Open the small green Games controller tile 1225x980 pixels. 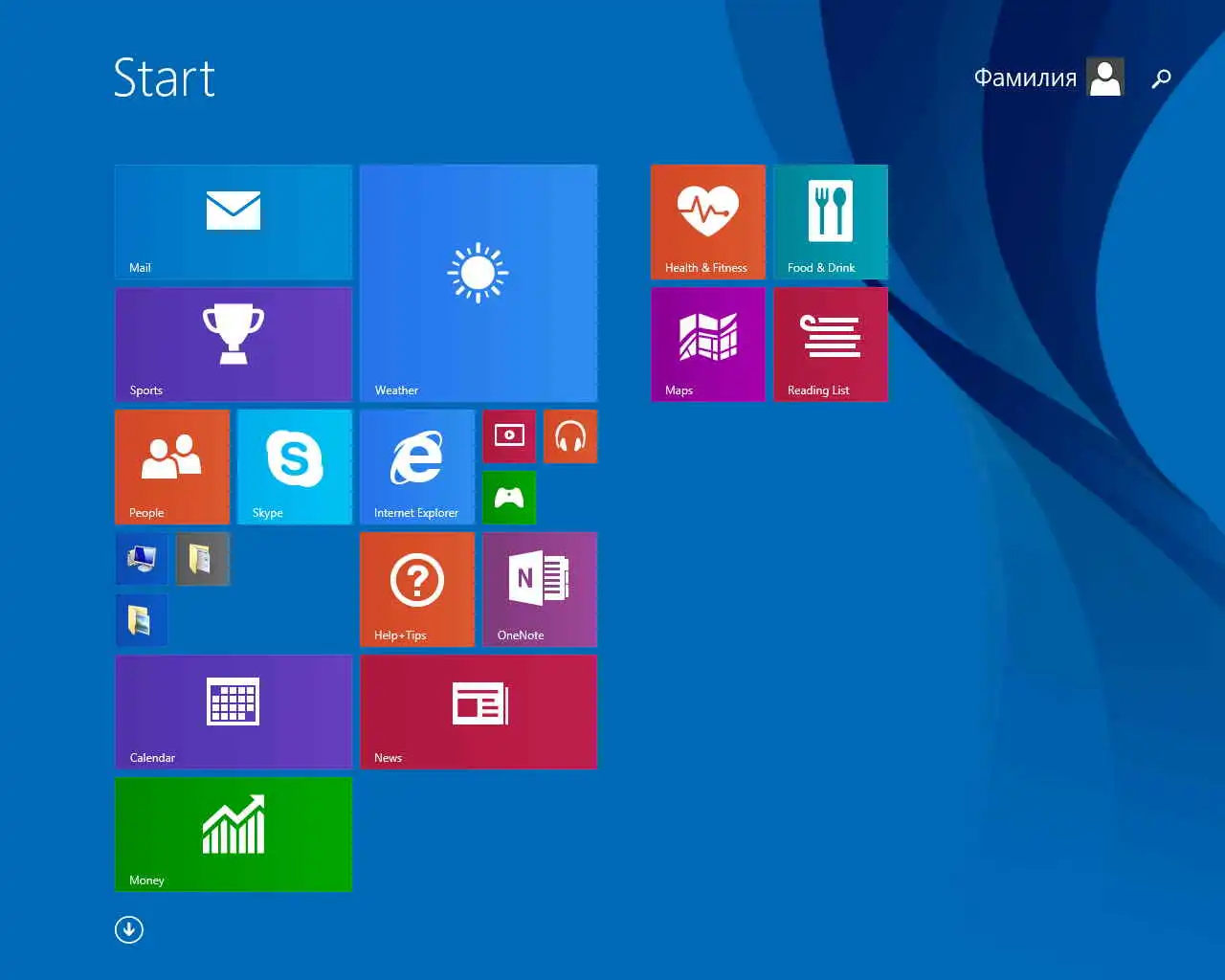click(x=509, y=498)
